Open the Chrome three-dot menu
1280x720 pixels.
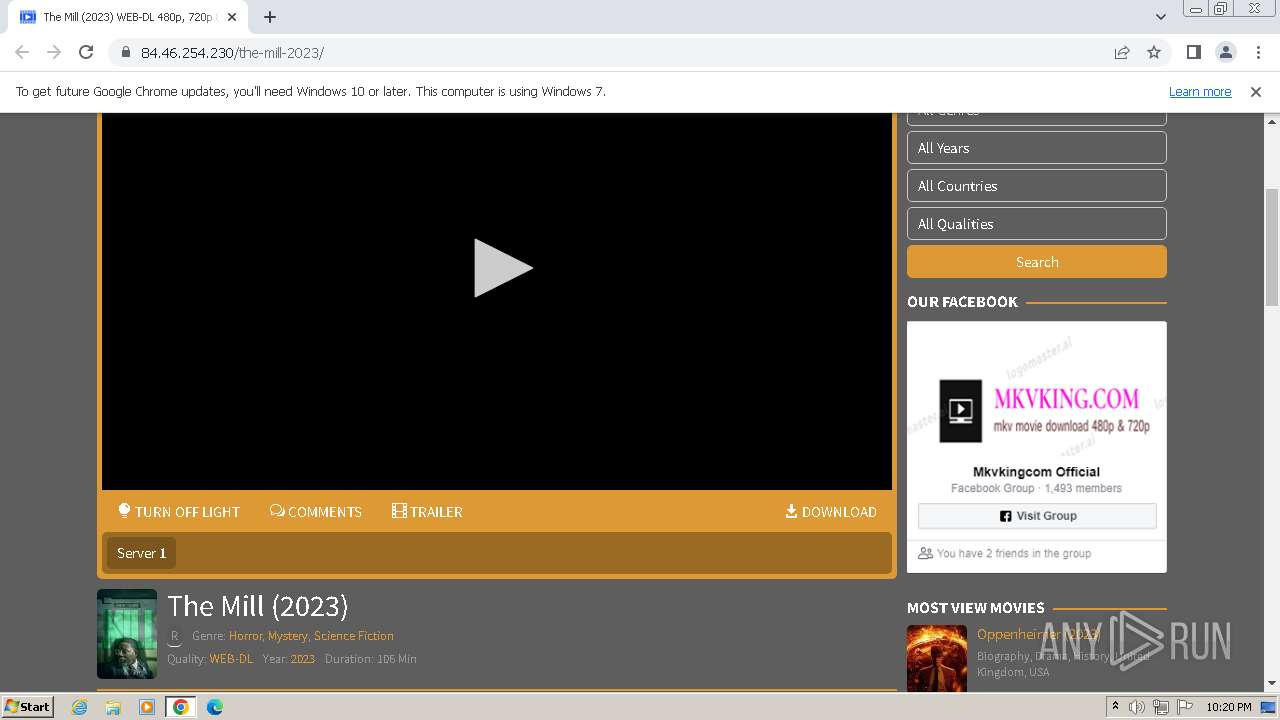[x=1258, y=52]
